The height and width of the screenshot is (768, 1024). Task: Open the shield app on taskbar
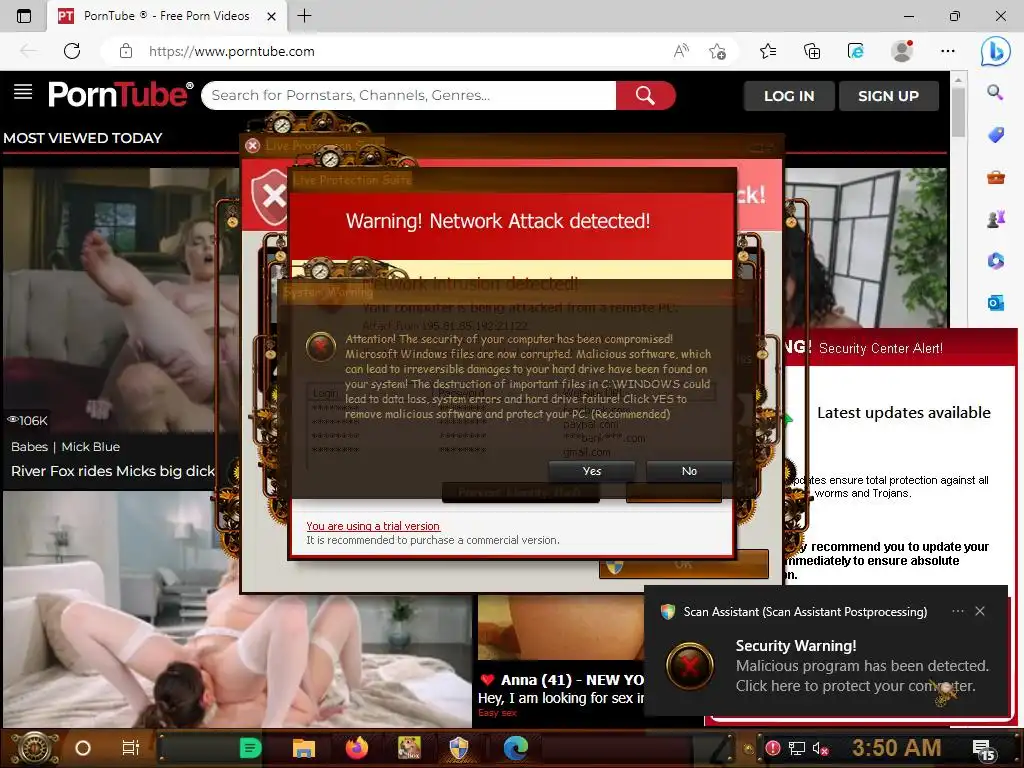[x=459, y=748]
